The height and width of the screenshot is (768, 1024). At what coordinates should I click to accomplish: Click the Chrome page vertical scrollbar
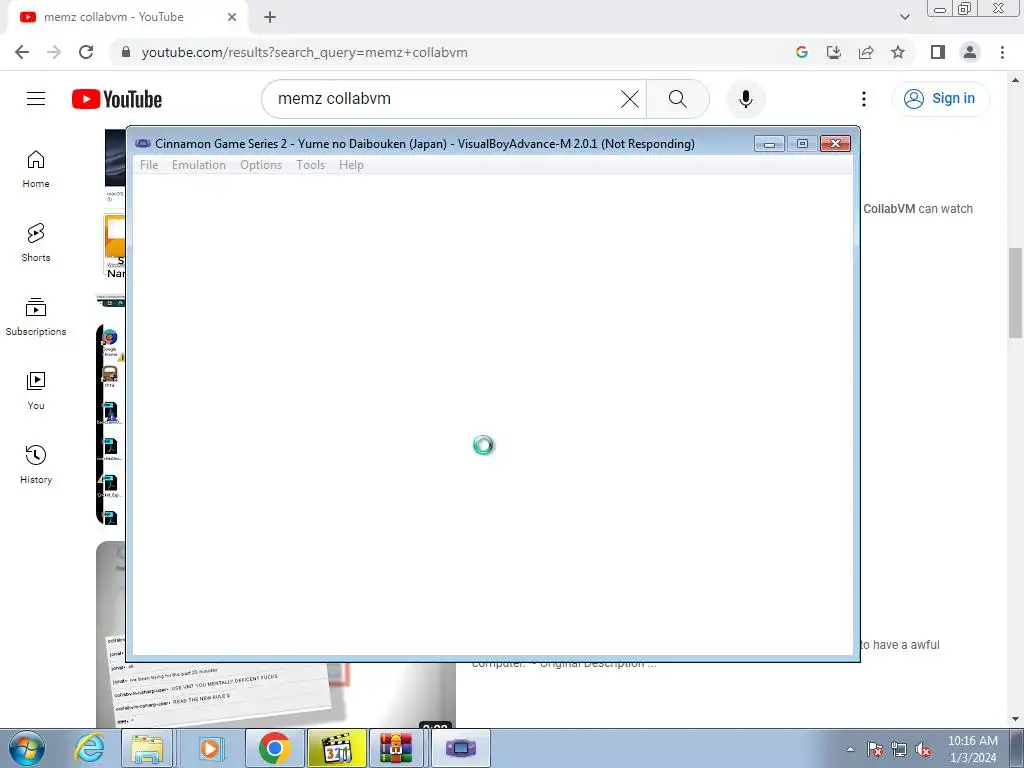point(1015,293)
